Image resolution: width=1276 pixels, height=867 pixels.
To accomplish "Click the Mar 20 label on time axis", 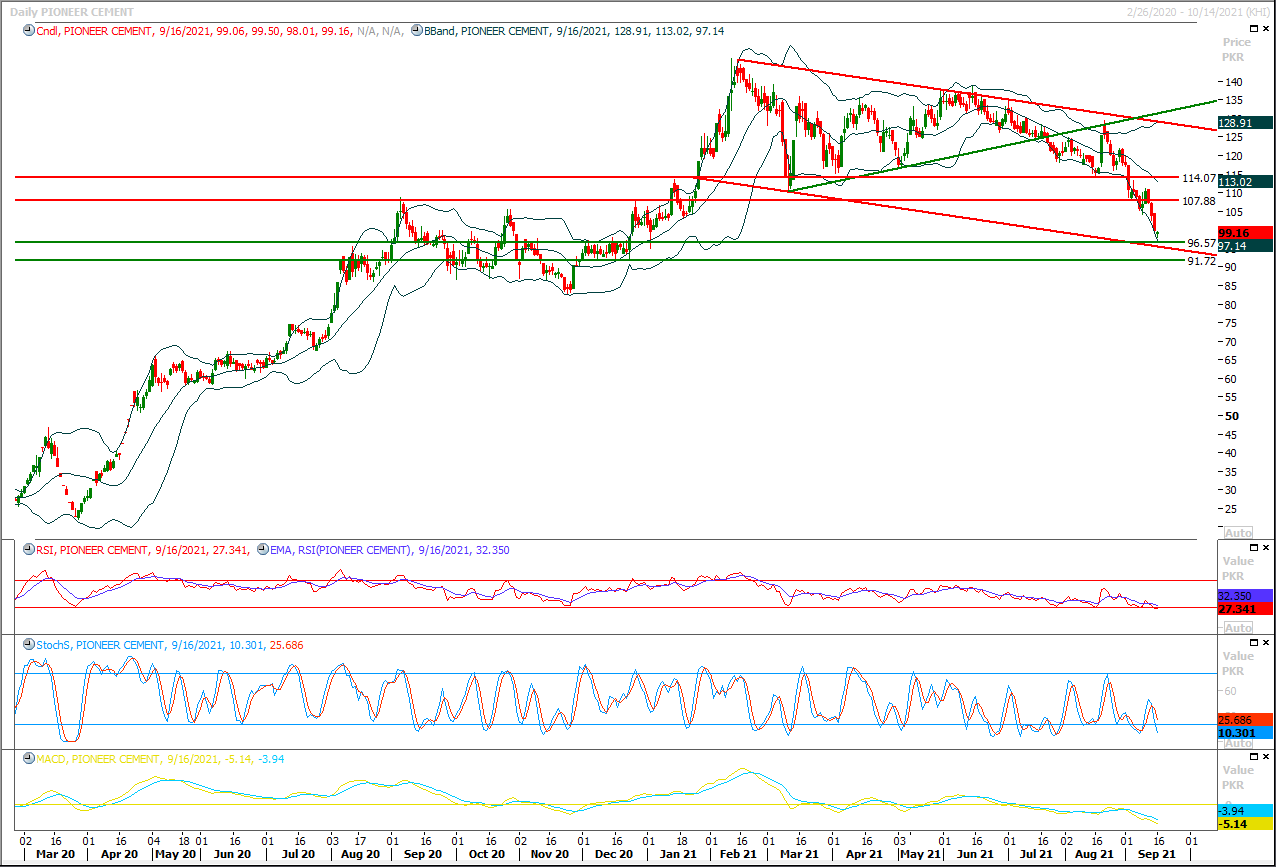I will click(x=54, y=854).
